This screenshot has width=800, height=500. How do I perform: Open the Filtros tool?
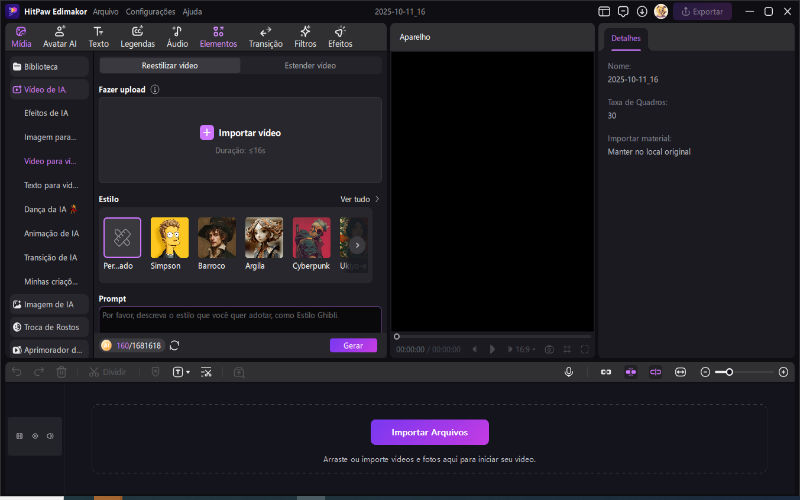[x=305, y=37]
